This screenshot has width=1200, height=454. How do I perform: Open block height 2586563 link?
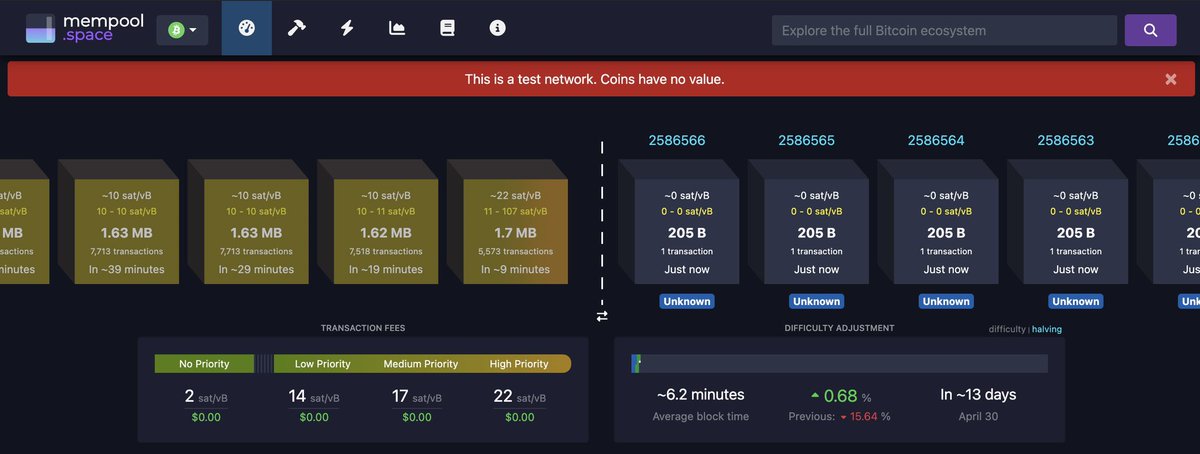point(1066,140)
